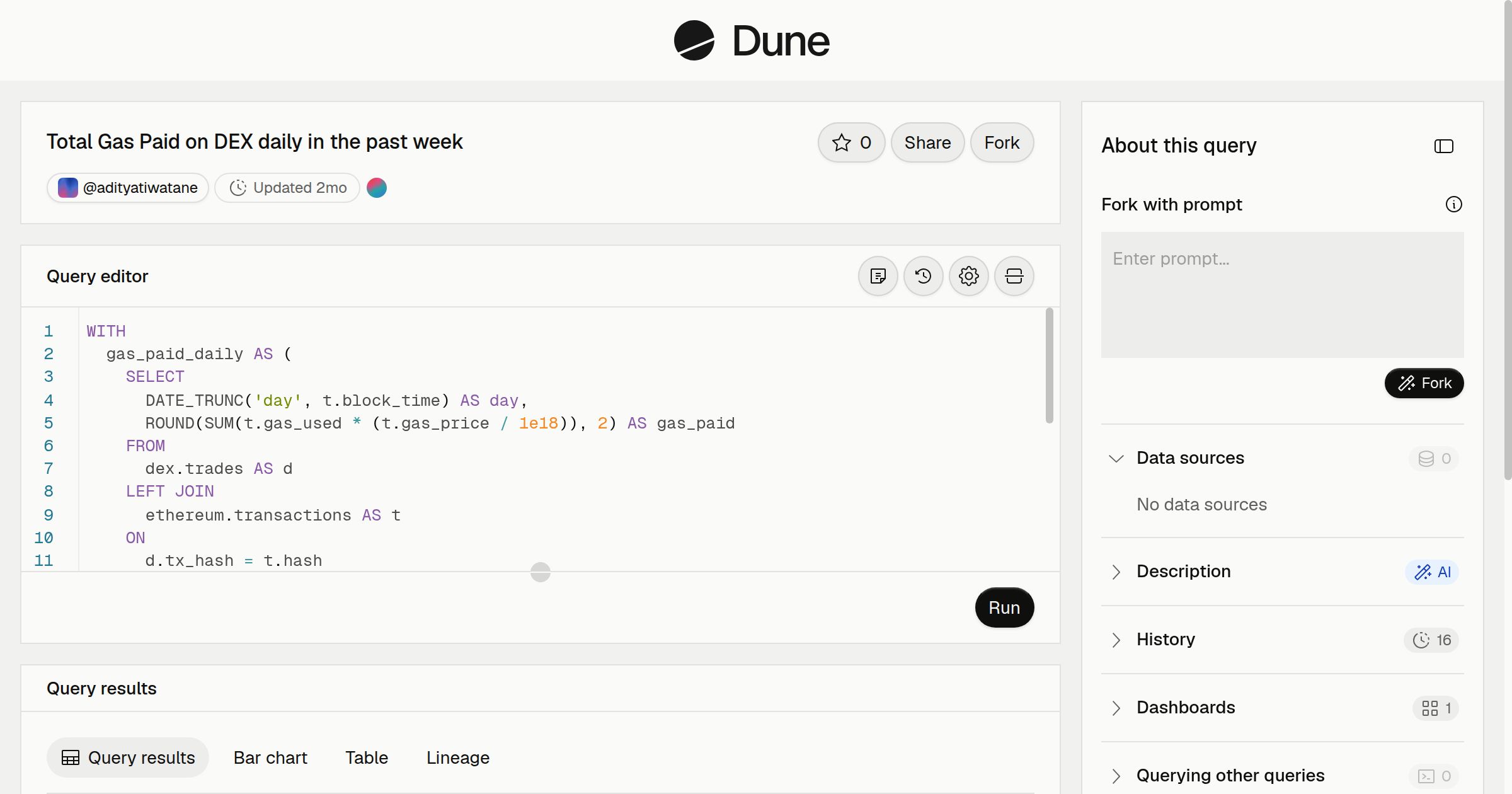Switch to the Table tab
This screenshot has width=1512, height=794.
pos(367,757)
